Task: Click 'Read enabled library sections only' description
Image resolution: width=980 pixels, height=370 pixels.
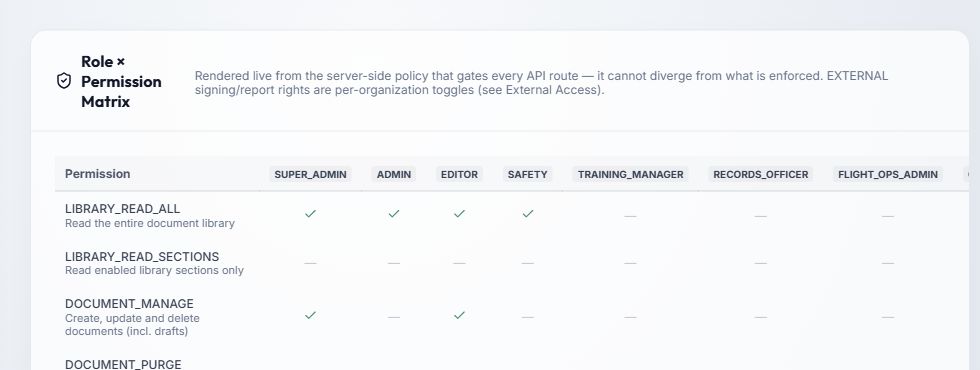Action: (154, 271)
